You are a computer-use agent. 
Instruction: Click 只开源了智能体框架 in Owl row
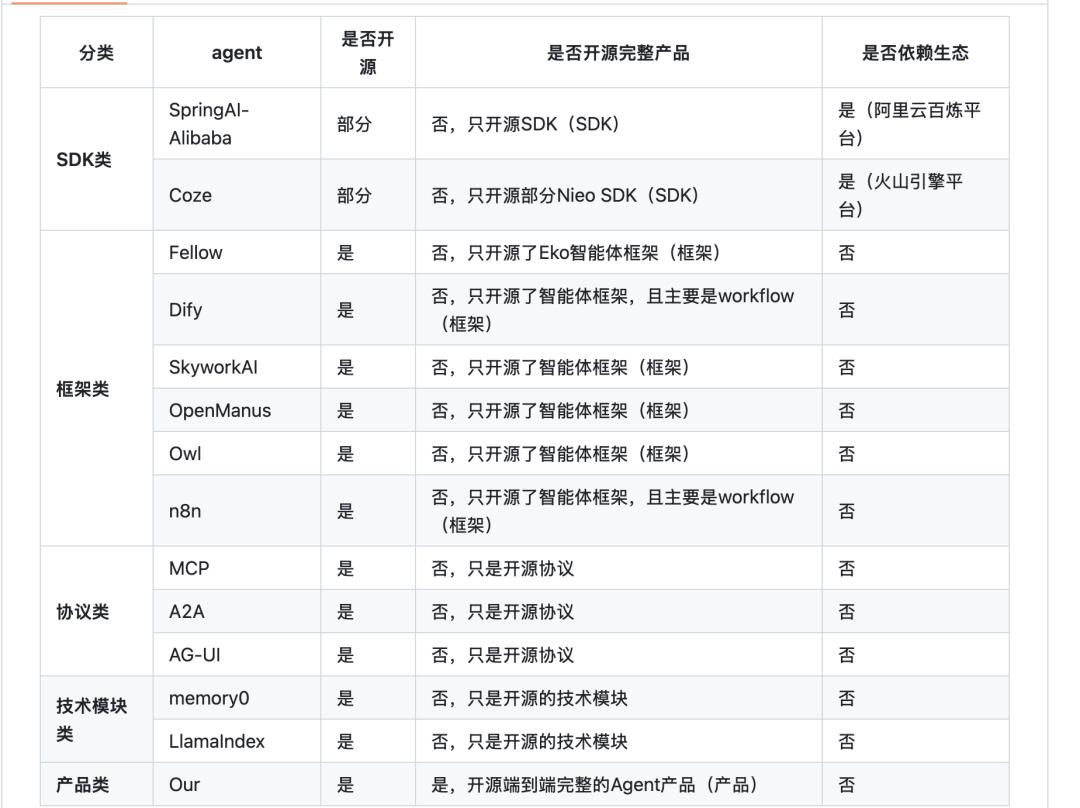(619, 453)
